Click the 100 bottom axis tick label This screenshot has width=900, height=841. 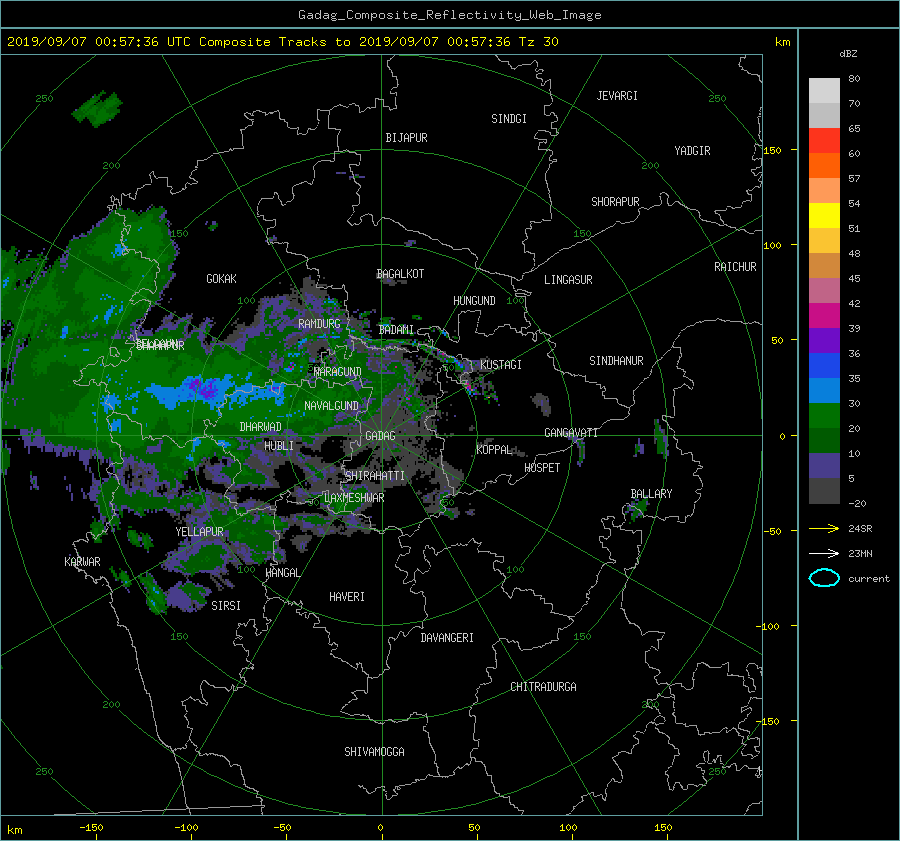pos(568,828)
